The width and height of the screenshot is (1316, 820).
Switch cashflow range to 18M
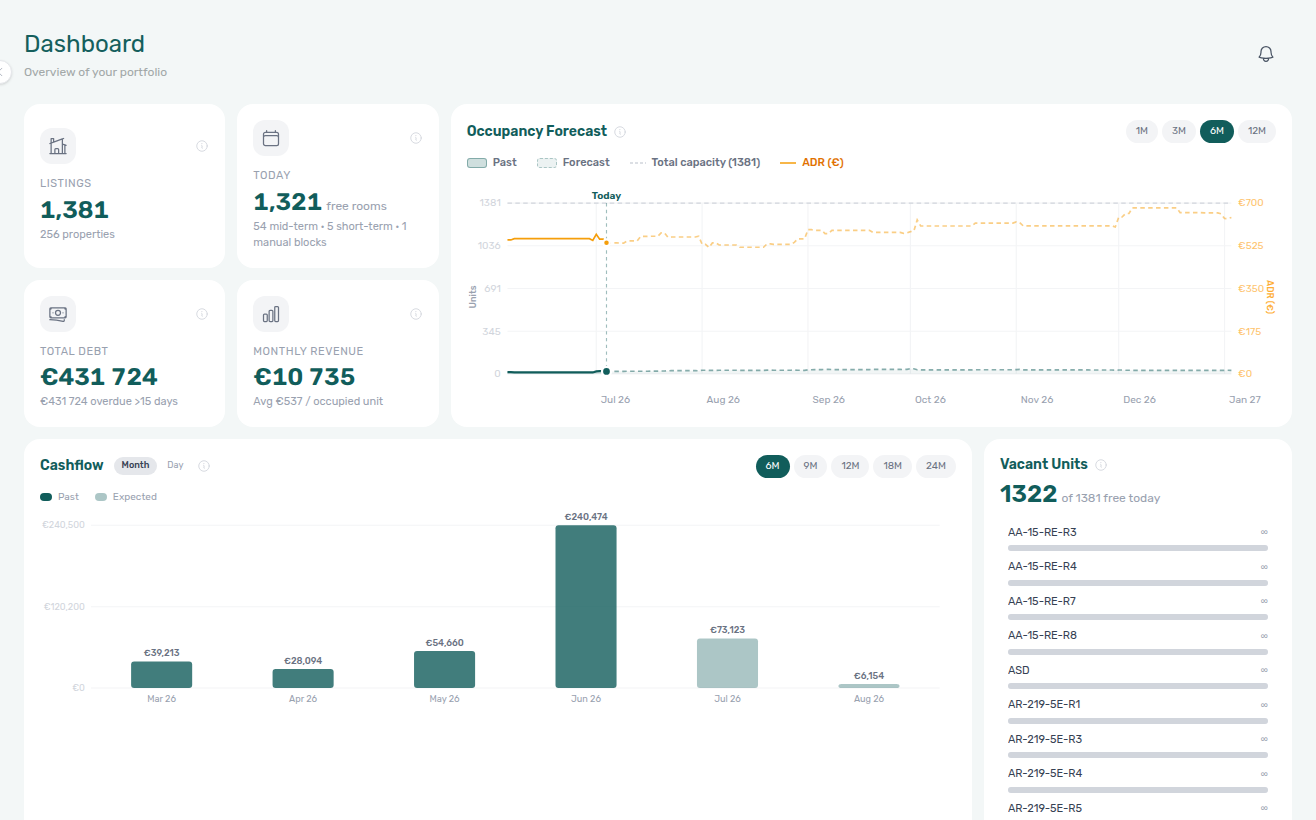coord(892,466)
